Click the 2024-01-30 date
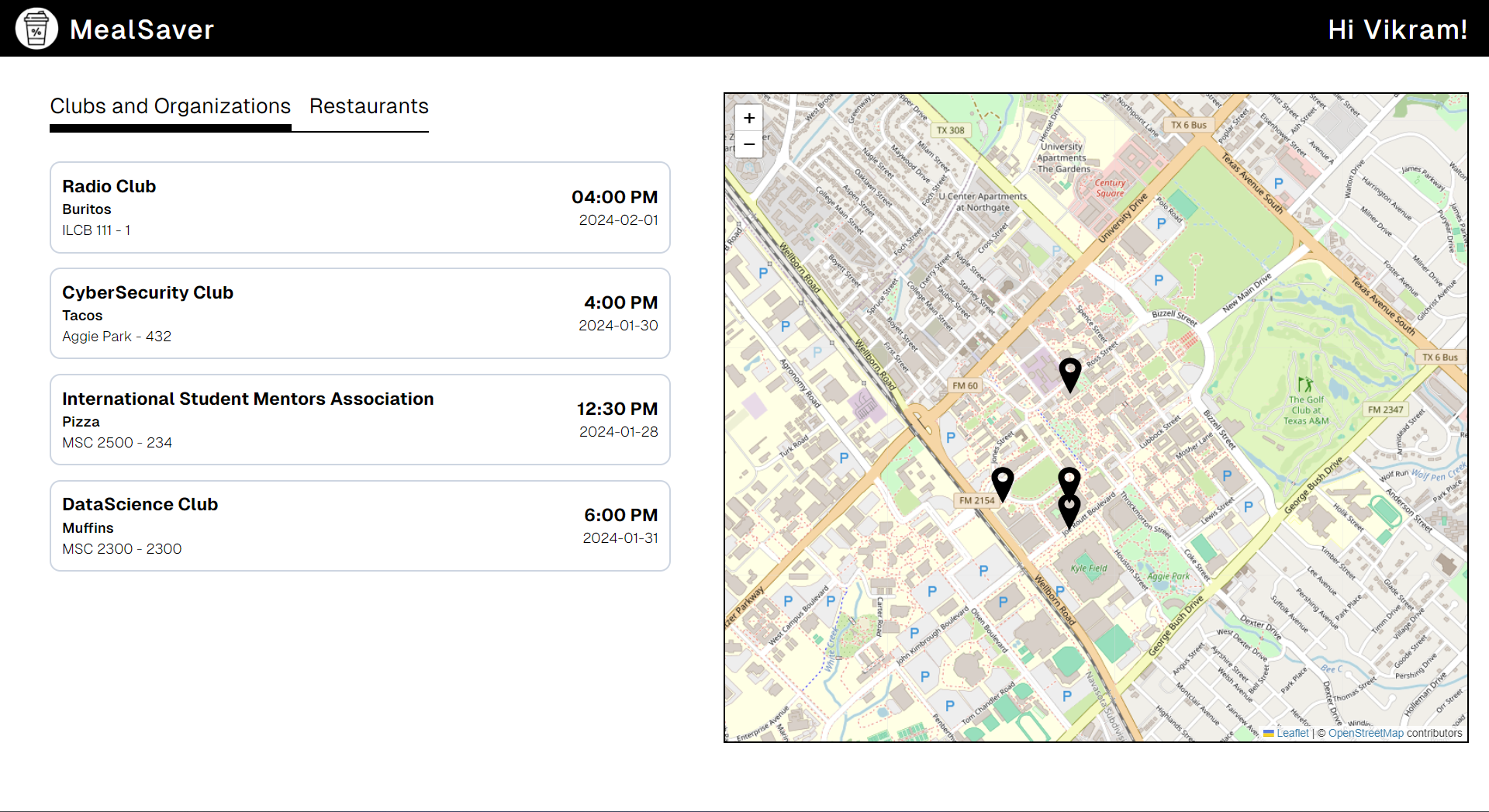 (x=618, y=326)
